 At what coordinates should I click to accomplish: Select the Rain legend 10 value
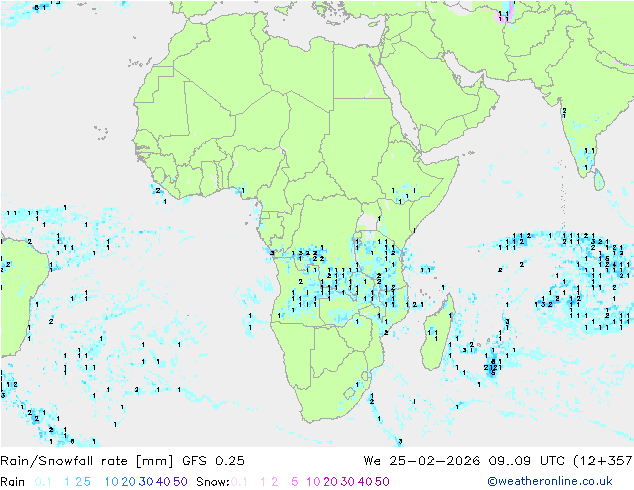112,482
